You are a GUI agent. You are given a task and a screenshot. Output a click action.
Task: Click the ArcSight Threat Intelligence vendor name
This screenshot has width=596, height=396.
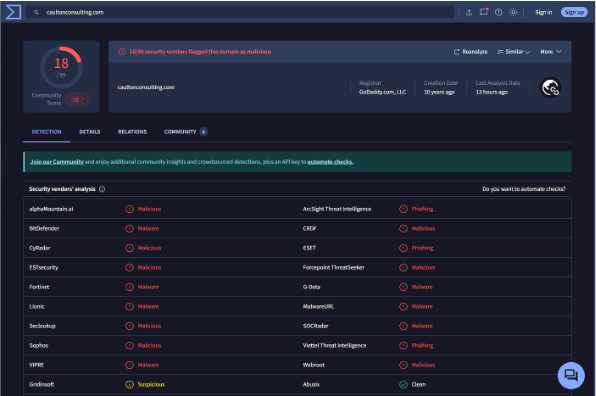337,209
